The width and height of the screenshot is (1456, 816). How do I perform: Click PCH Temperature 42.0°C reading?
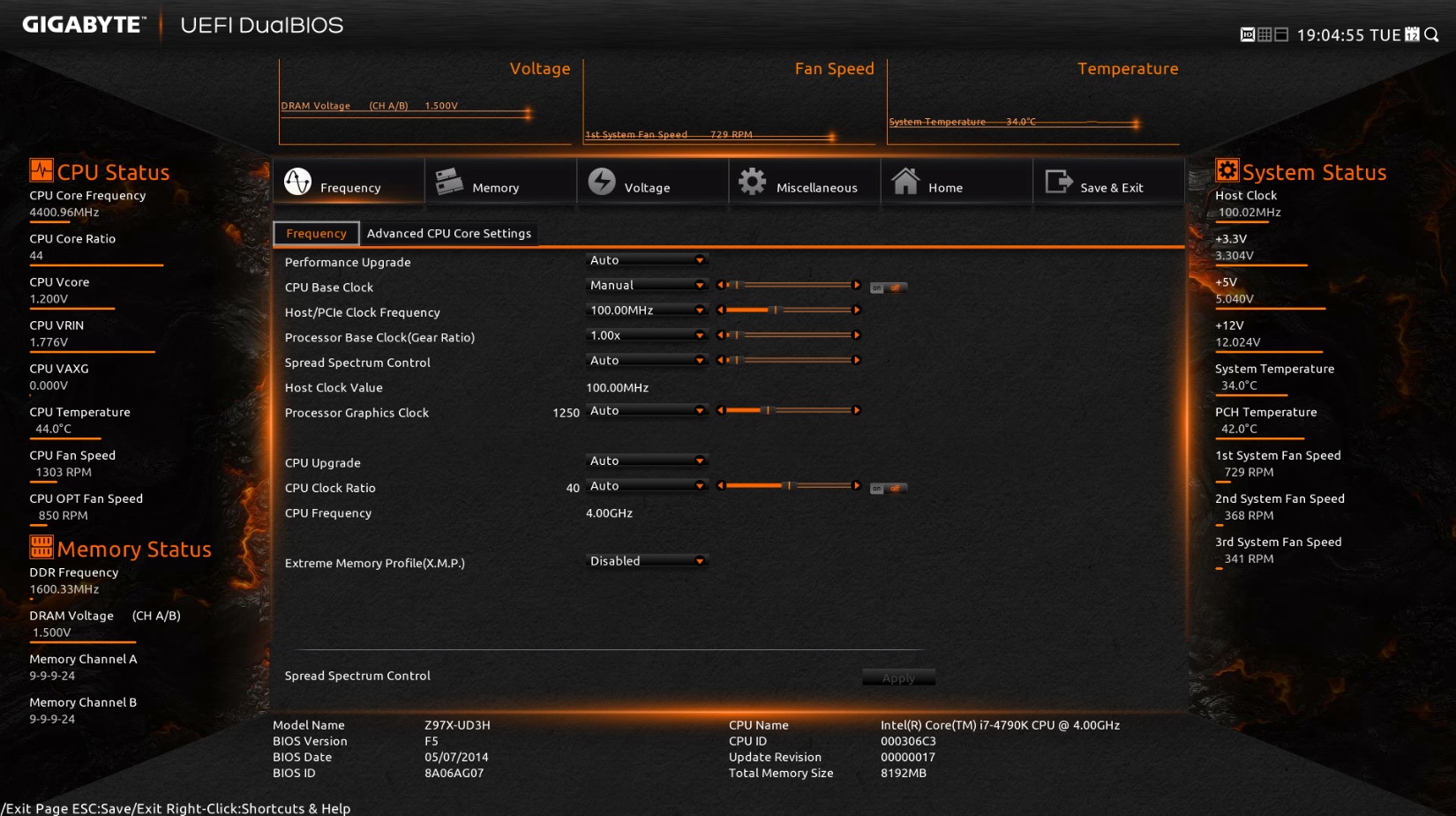[x=1239, y=429]
